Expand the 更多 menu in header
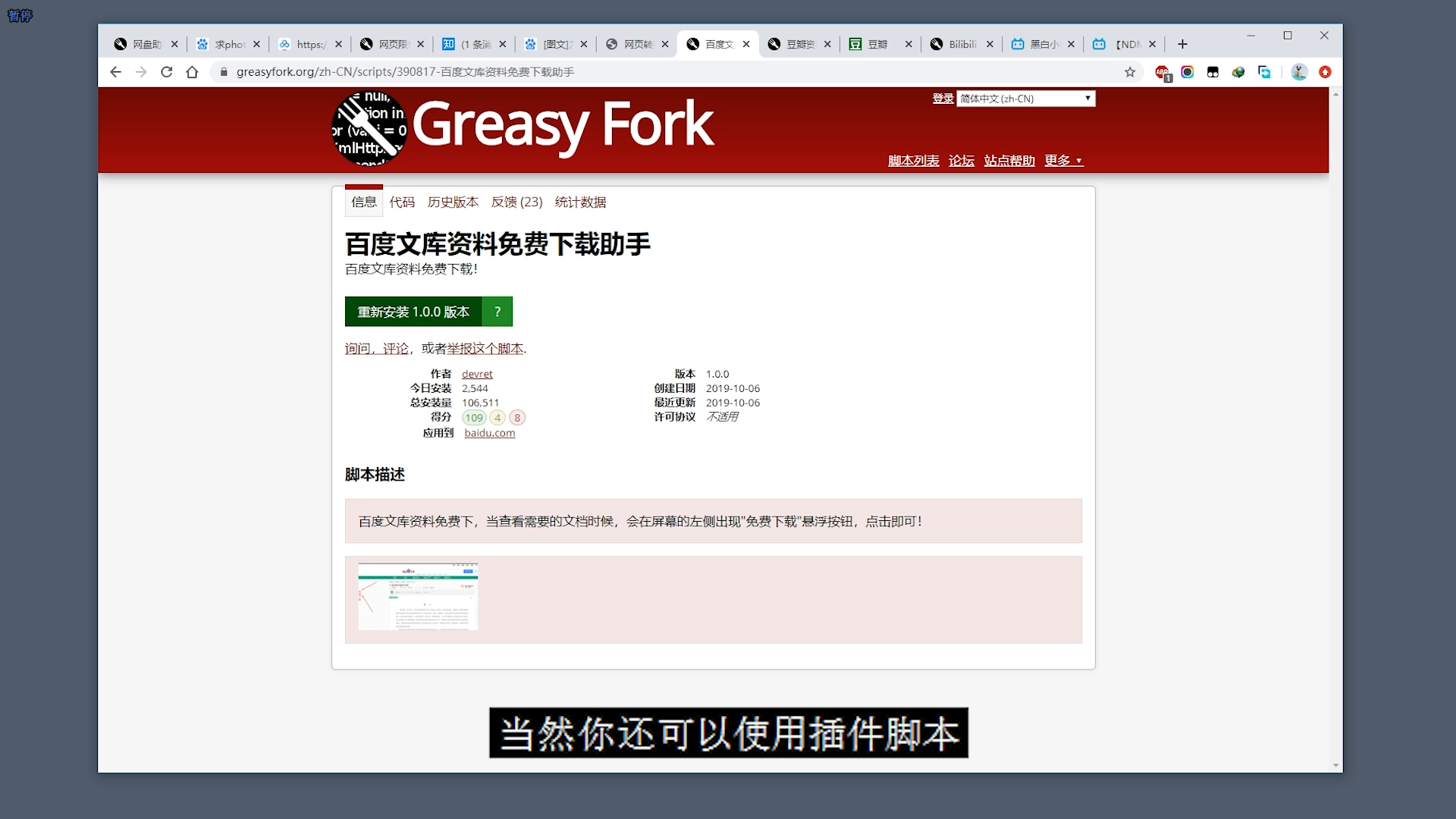This screenshot has width=1456, height=819. 1063,161
